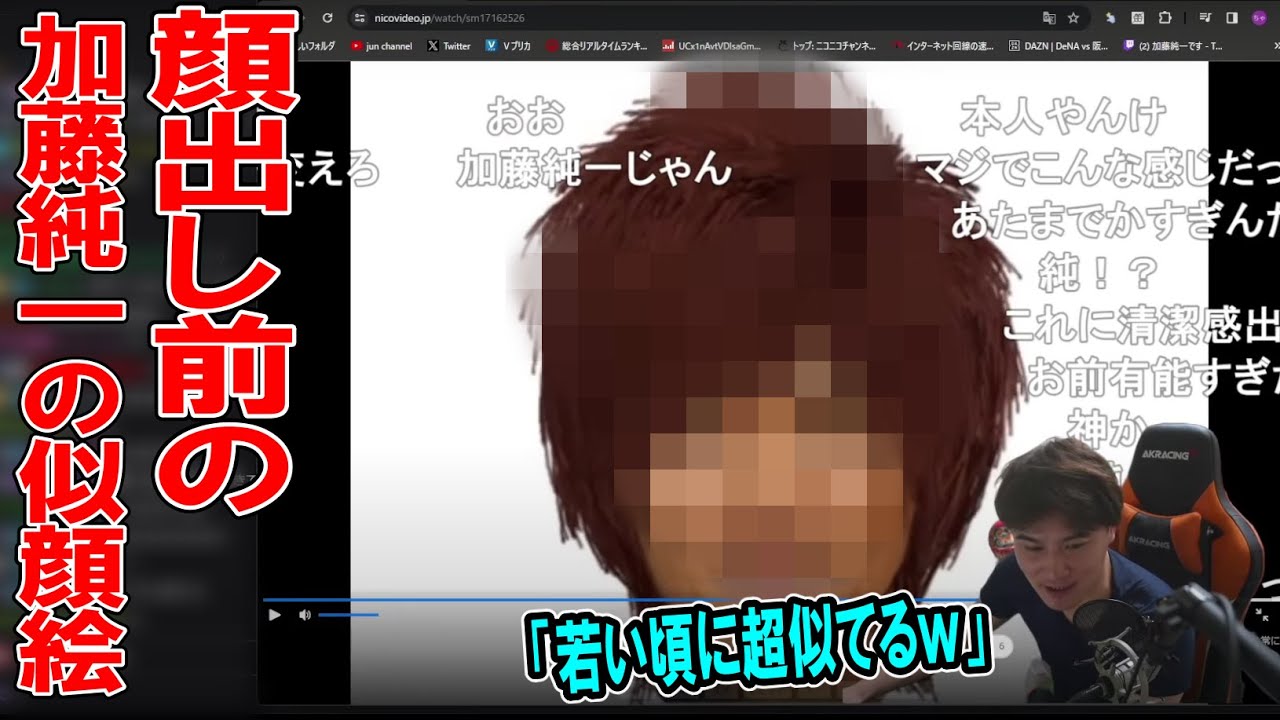Image resolution: width=1280 pixels, height=720 pixels.
Task: Open the DAZN | DeNA vs 阪... bookmark
Action: click(x=1058, y=46)
